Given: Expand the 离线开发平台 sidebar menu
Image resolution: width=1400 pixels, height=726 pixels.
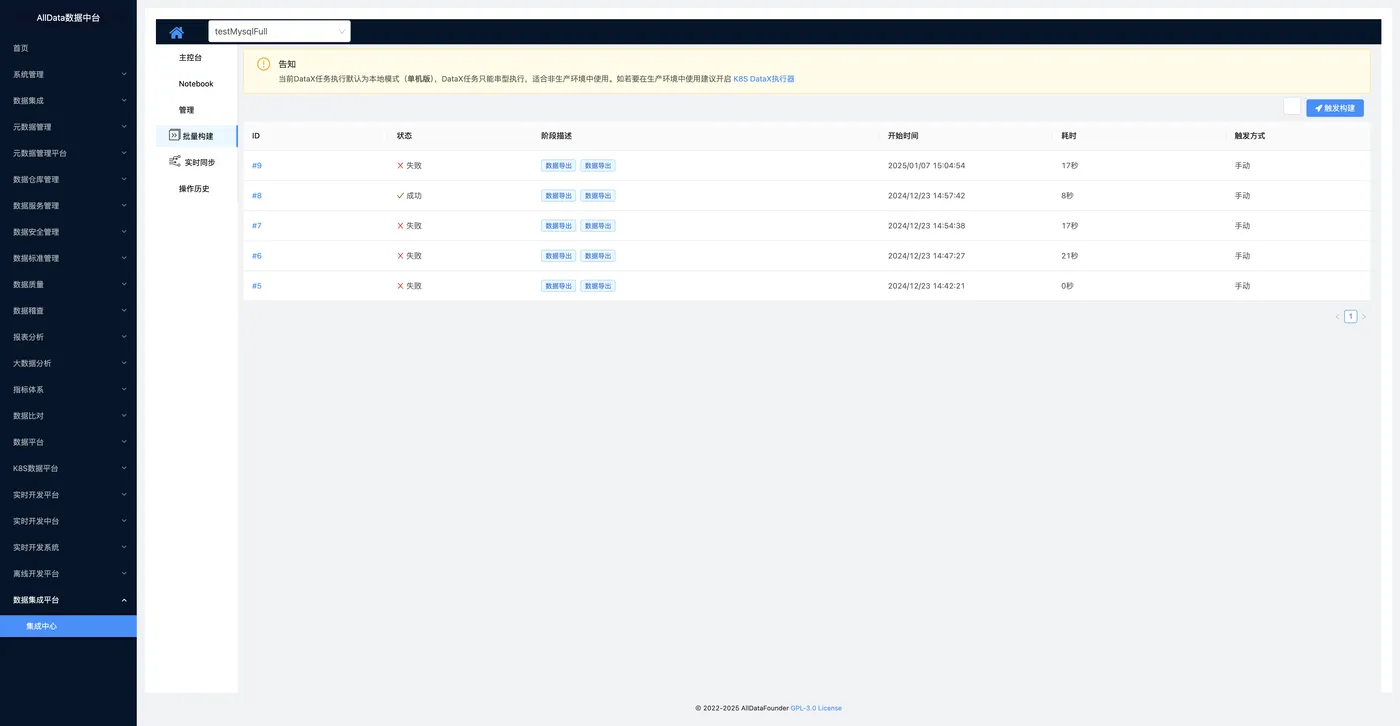Looking at the screenshot, I should click(68, 574).
